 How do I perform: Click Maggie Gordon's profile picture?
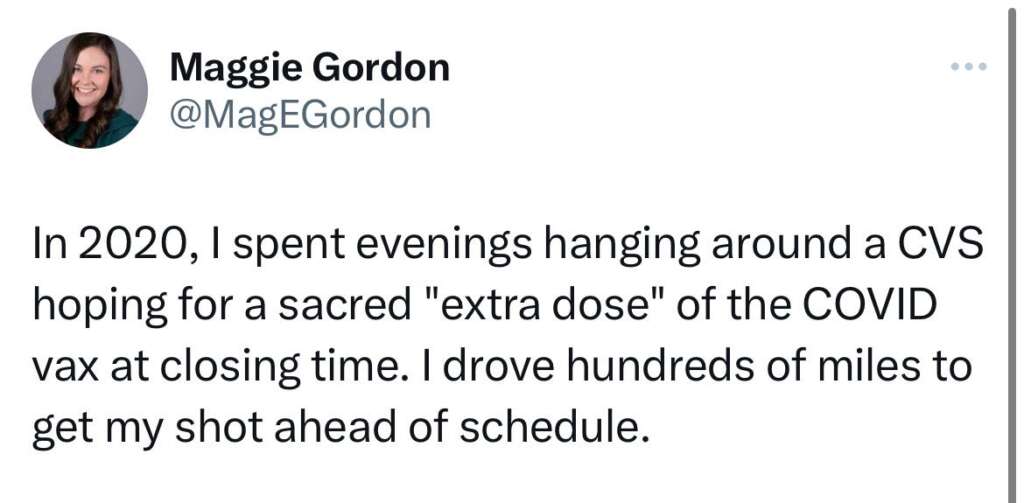tap(90, 90)
